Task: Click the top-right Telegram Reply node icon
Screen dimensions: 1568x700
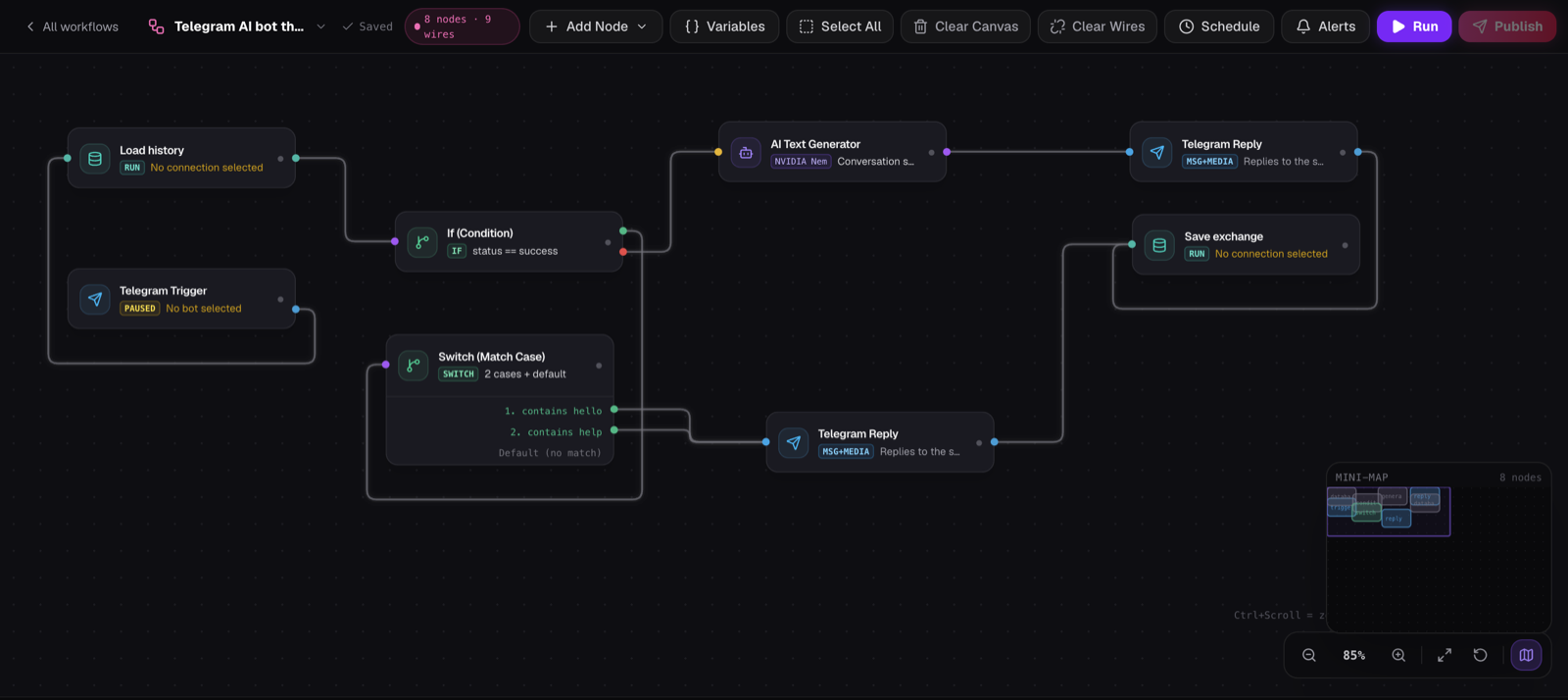Action: [x=1157, y=152]
